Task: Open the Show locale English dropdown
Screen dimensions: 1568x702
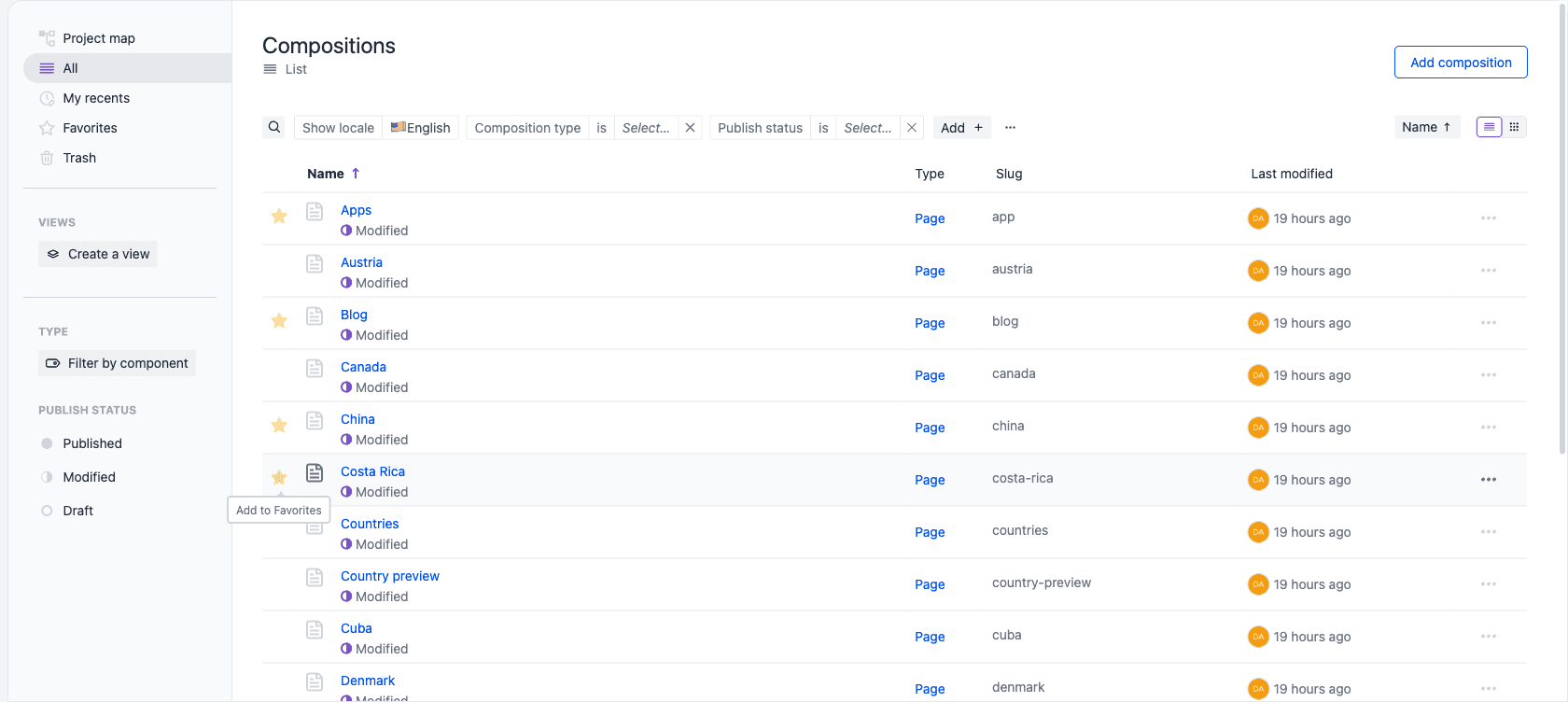Action: coord(421,128)
